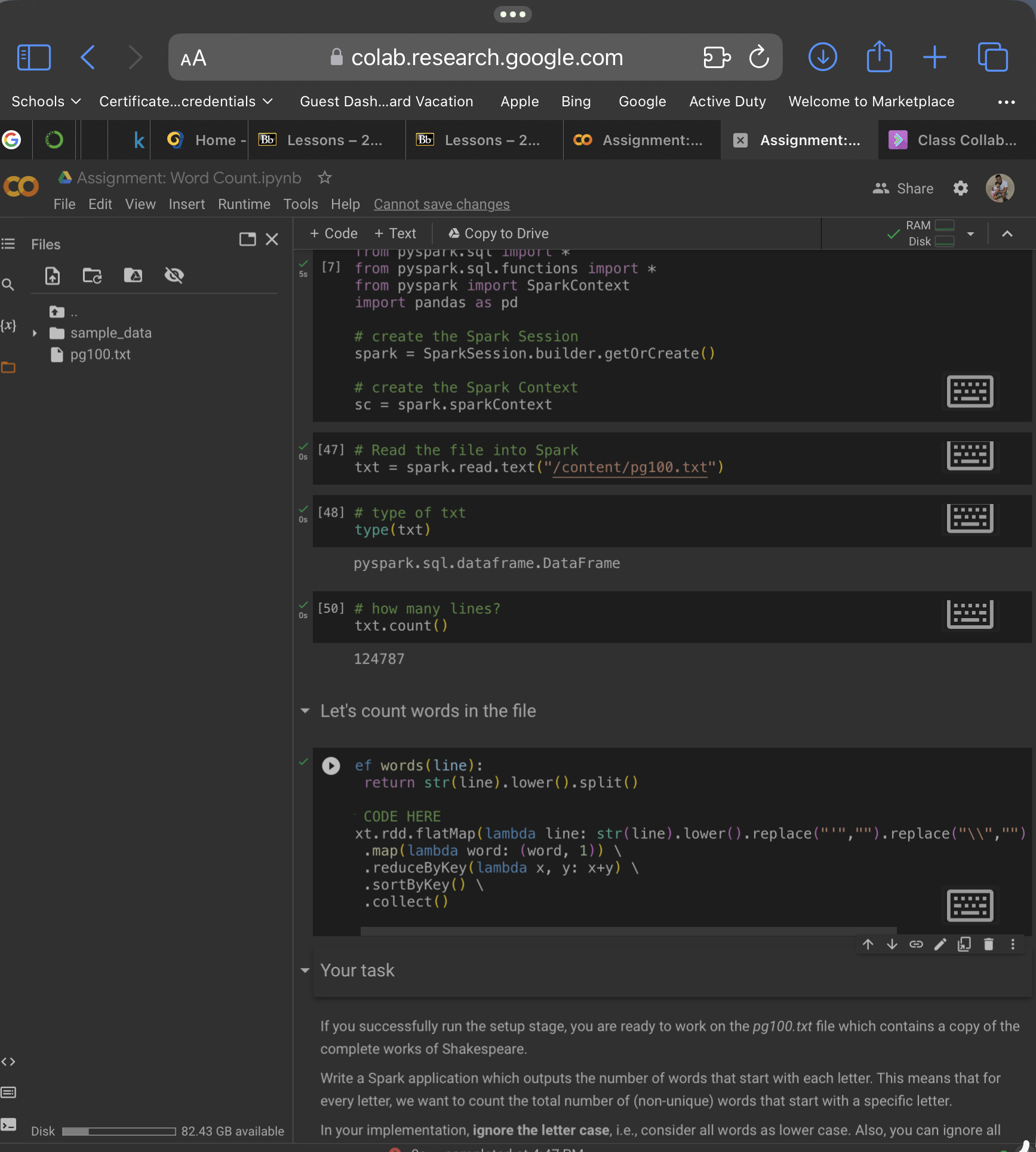Refresh the Files panel folder listing
This screenshot has height=1152, width=1036.
click(x=92, y=275)
